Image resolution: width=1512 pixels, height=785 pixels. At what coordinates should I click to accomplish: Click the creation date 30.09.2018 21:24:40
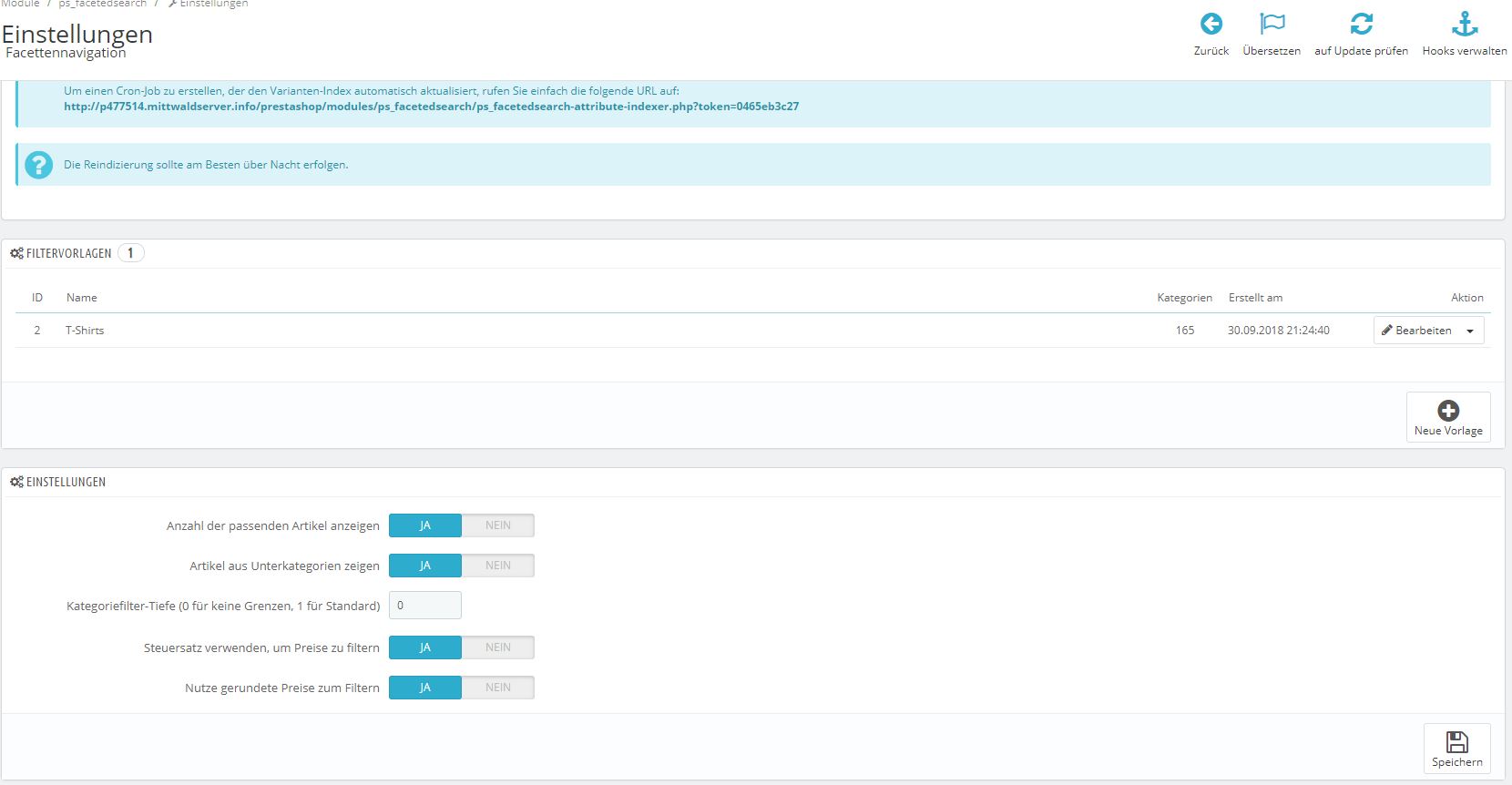click(x=1279, y=331)
